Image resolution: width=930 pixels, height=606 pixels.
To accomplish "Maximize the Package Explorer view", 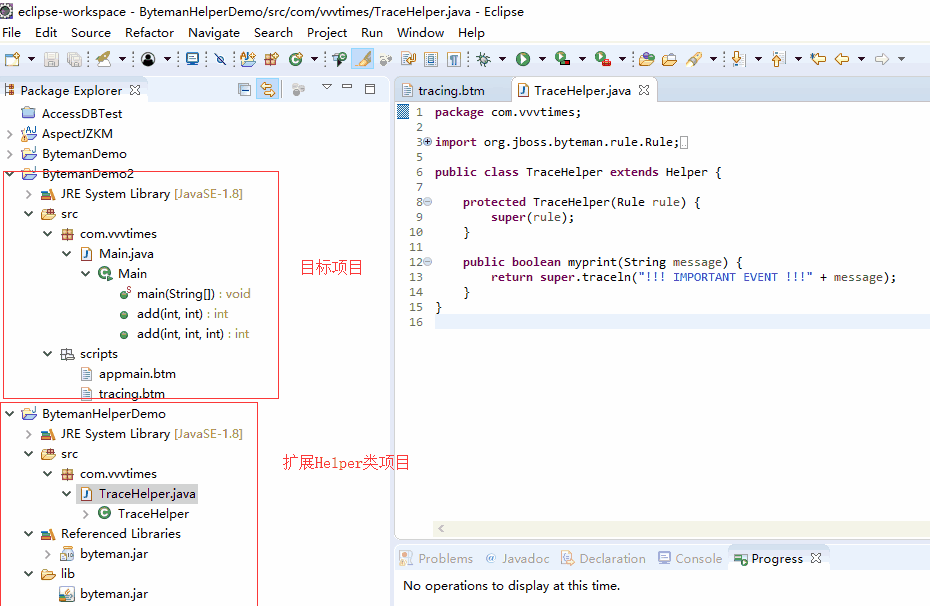I will click(x=370, y=89).
